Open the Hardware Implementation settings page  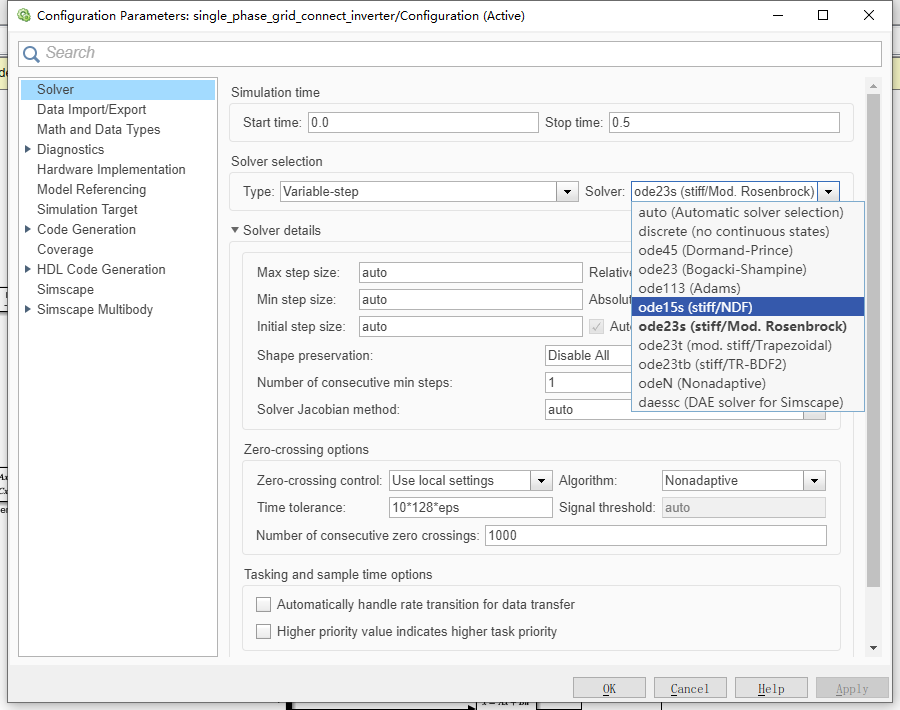click(x=110, y=169)
